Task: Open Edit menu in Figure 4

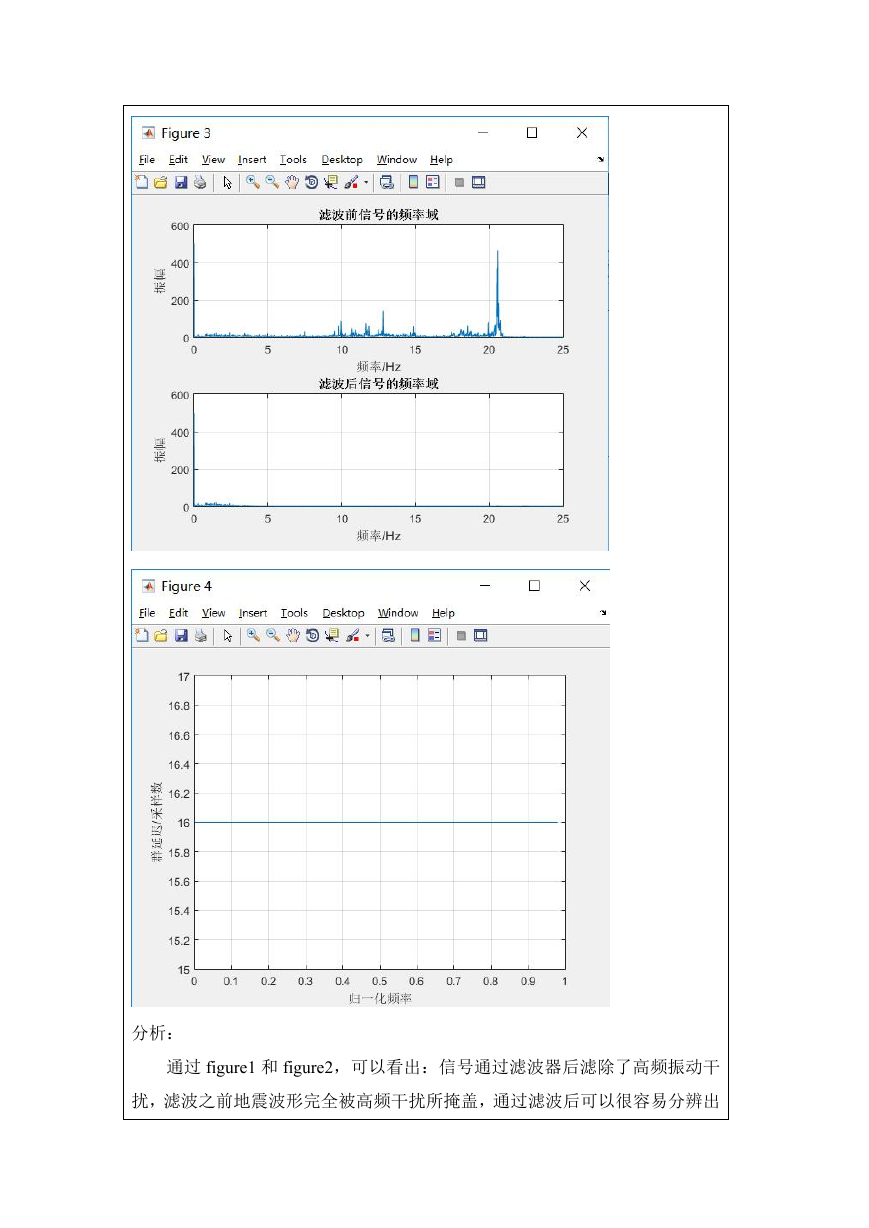Action: [x=178, y=613]
